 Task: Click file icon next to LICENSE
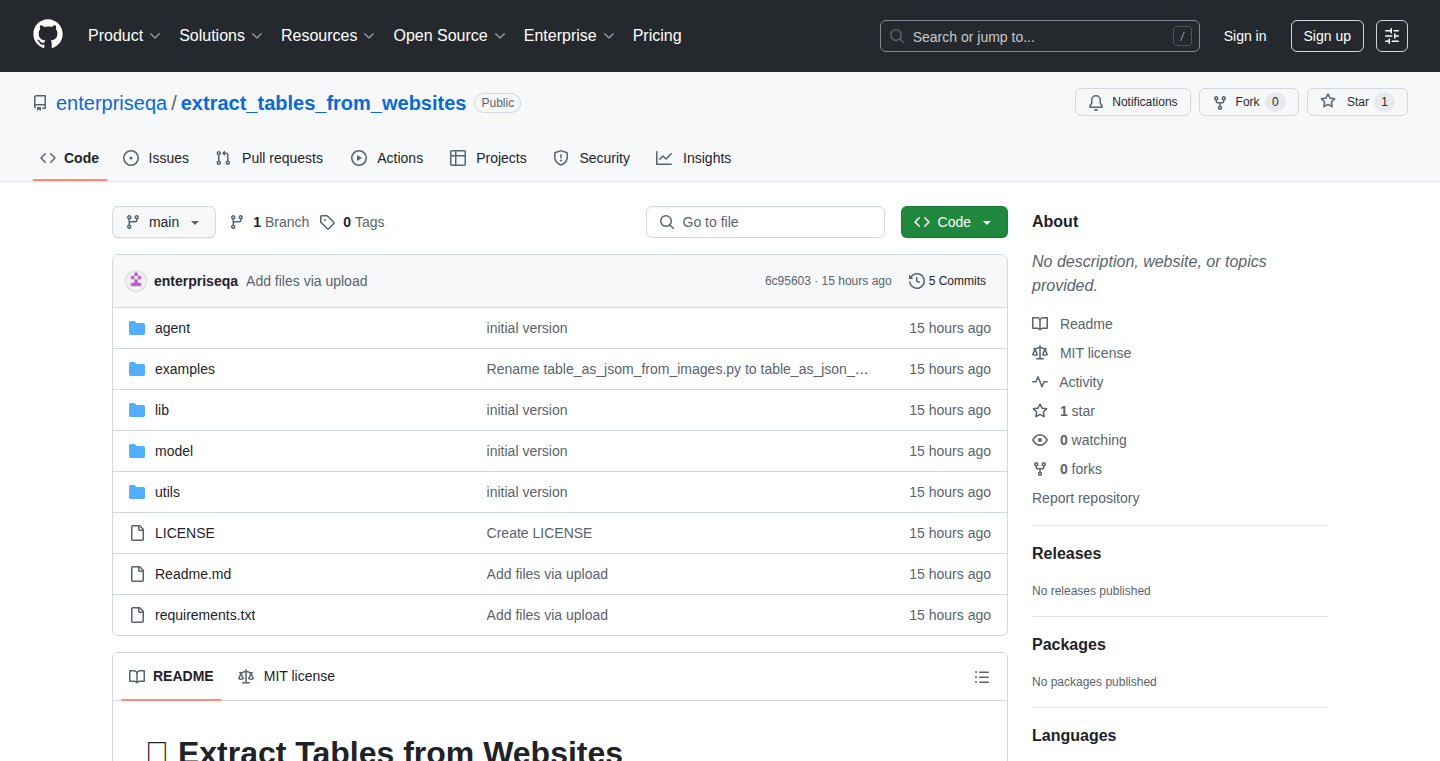137,533
